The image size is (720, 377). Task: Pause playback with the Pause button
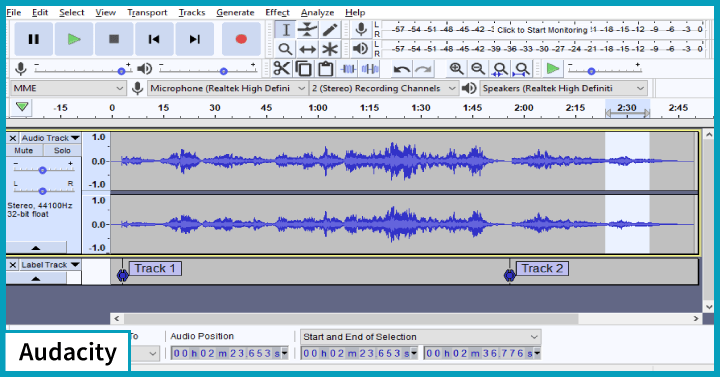34,39
